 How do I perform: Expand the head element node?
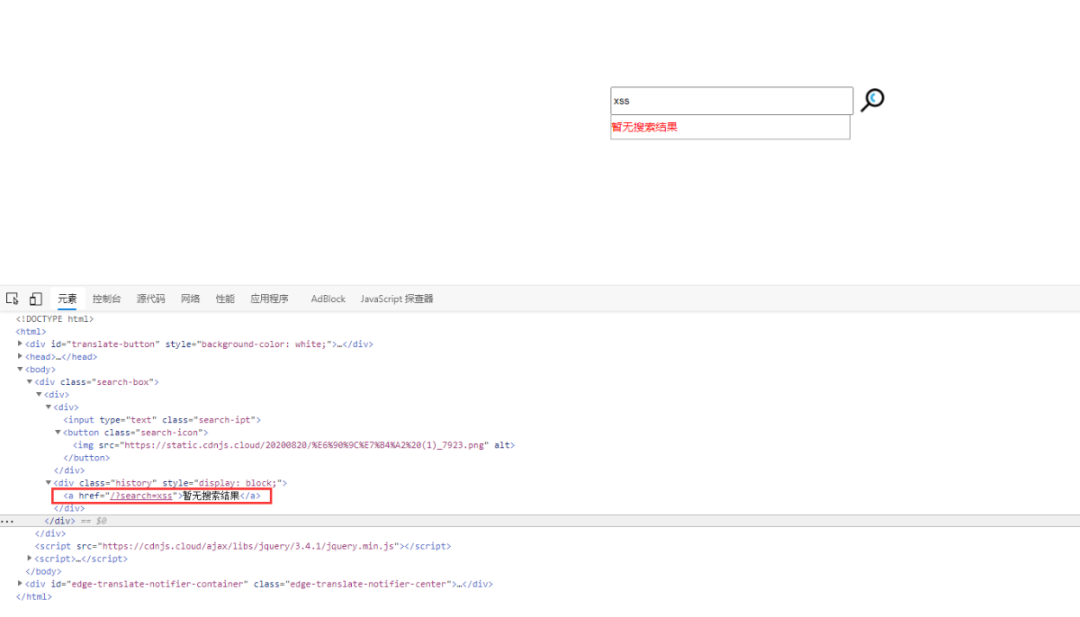coord(20,357)
